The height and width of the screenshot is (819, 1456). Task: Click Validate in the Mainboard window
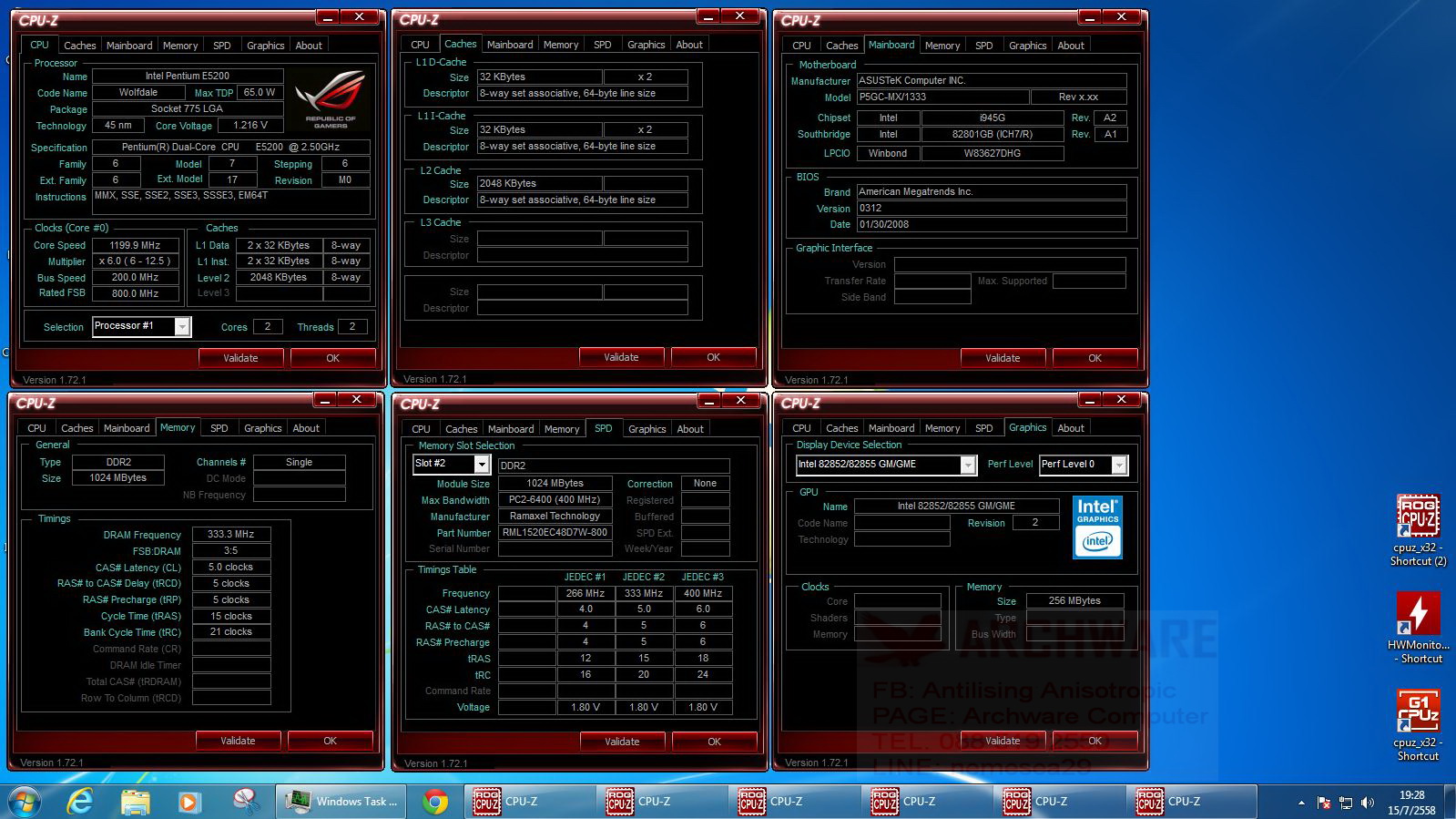coord(1003,358)
